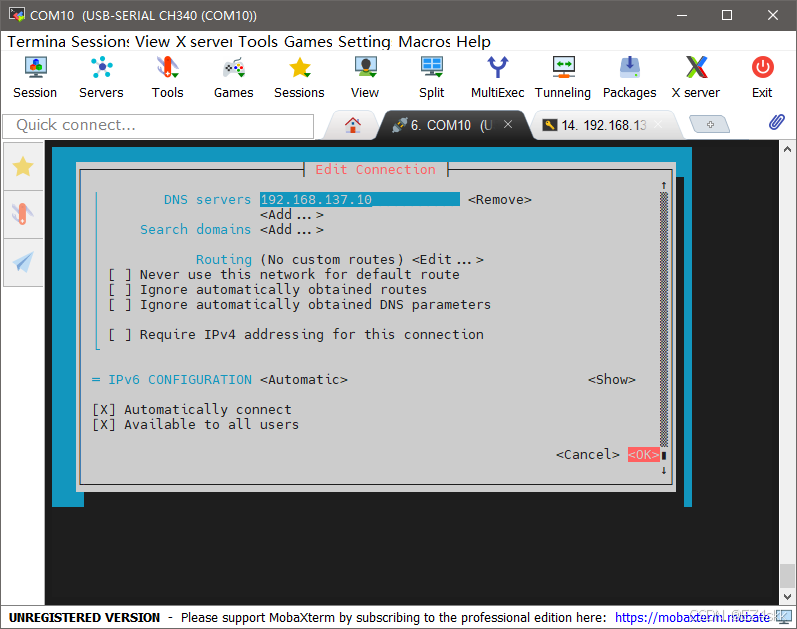Viewport: 797px width, 629px height.
Task: Open the Session toolbar icon
Action: click(35, 77)
